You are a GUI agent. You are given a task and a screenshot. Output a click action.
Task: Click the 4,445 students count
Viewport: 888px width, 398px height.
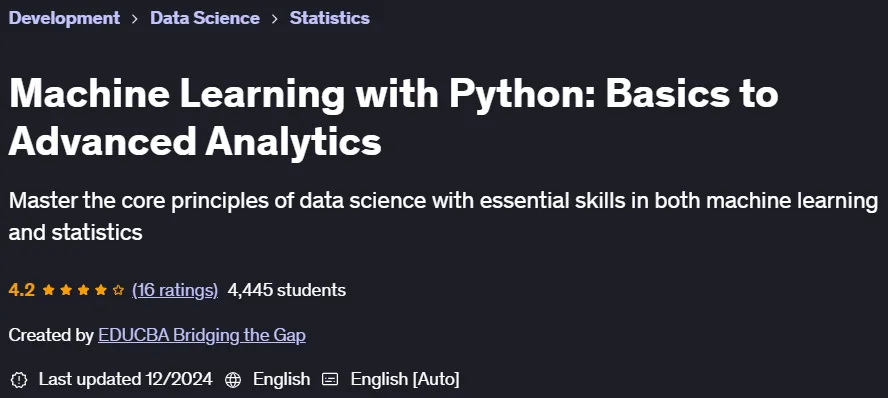pos(287,290)
